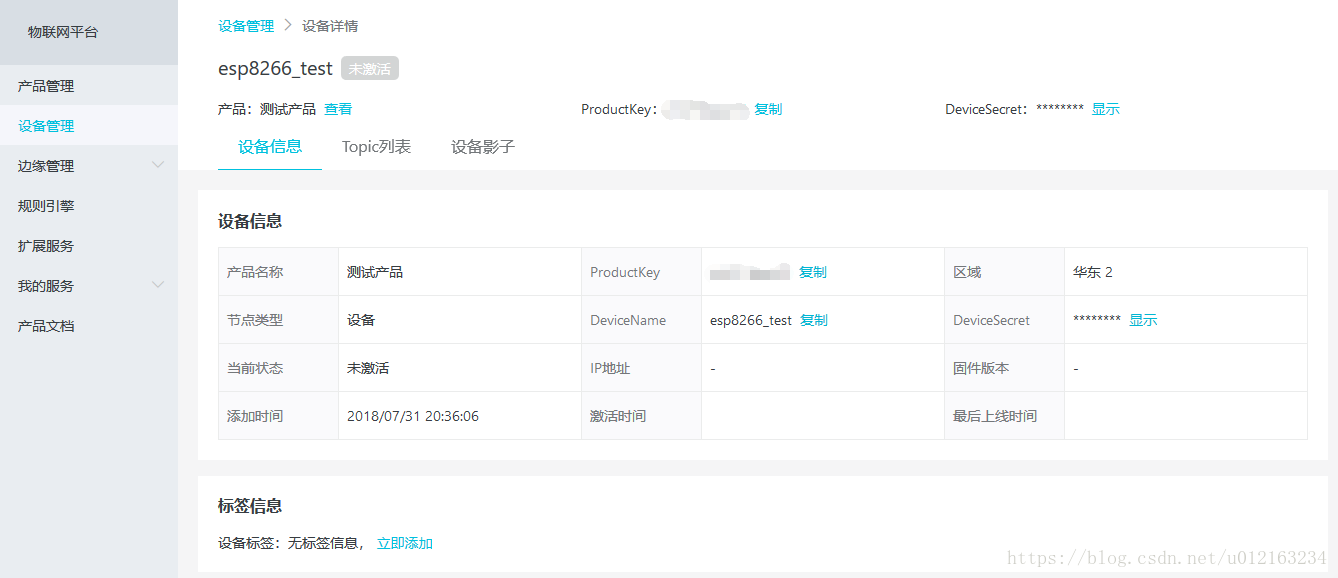Expand the 边缘管理 sidebar chevron
This screenshot has height=578, width=1338.
tap(157, 165)
